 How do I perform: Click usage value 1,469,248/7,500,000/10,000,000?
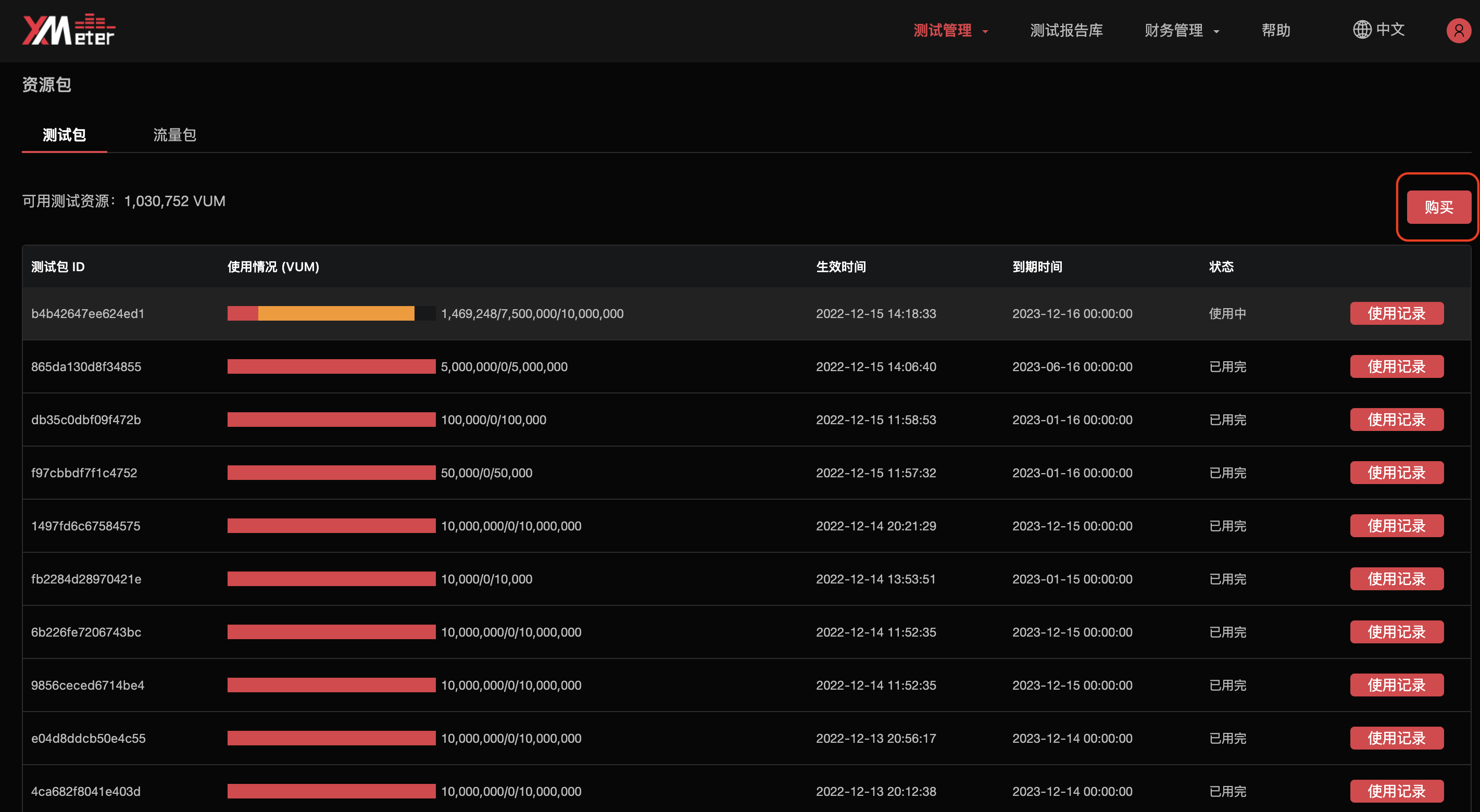pos(532,313)
